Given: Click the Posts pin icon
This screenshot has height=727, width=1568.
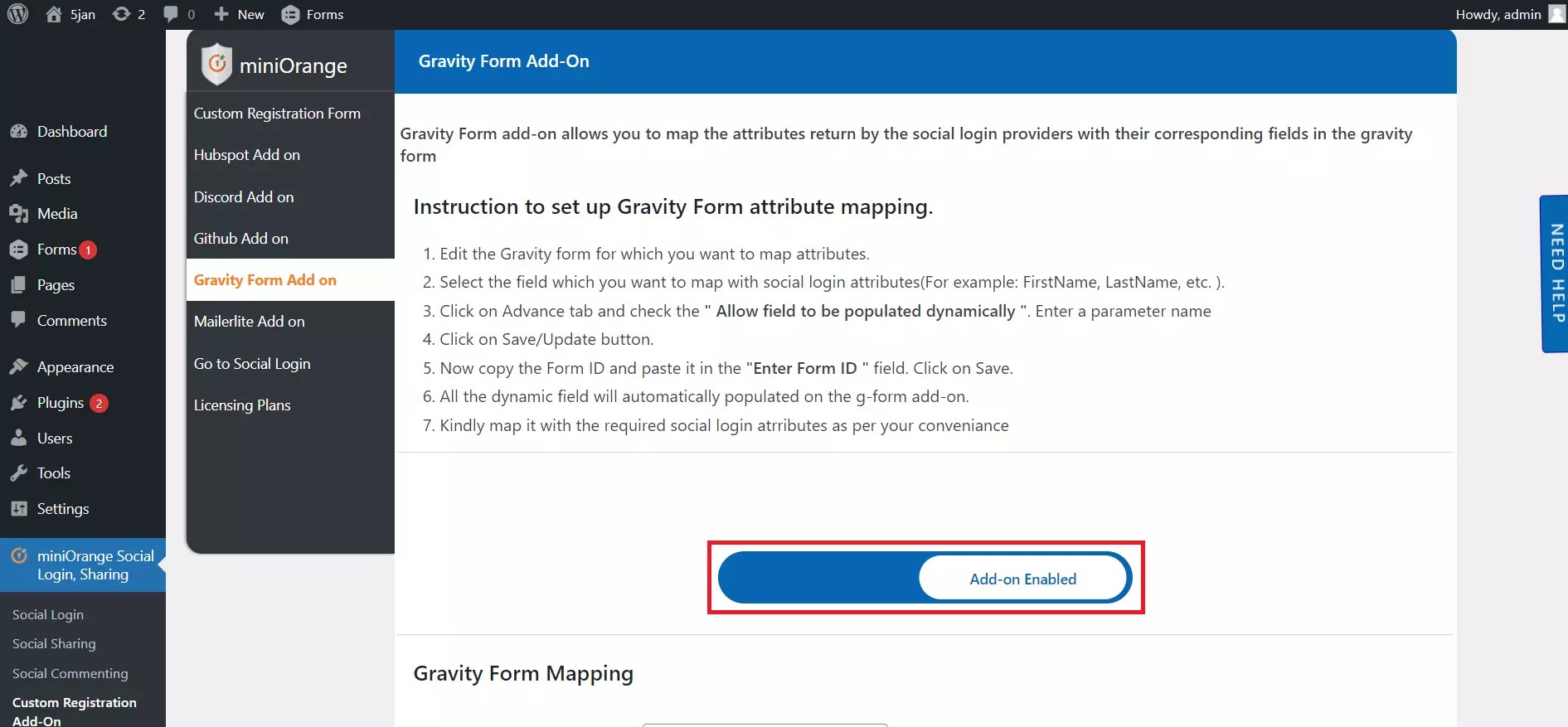Looking at the screenshot, I should point(19,178).
